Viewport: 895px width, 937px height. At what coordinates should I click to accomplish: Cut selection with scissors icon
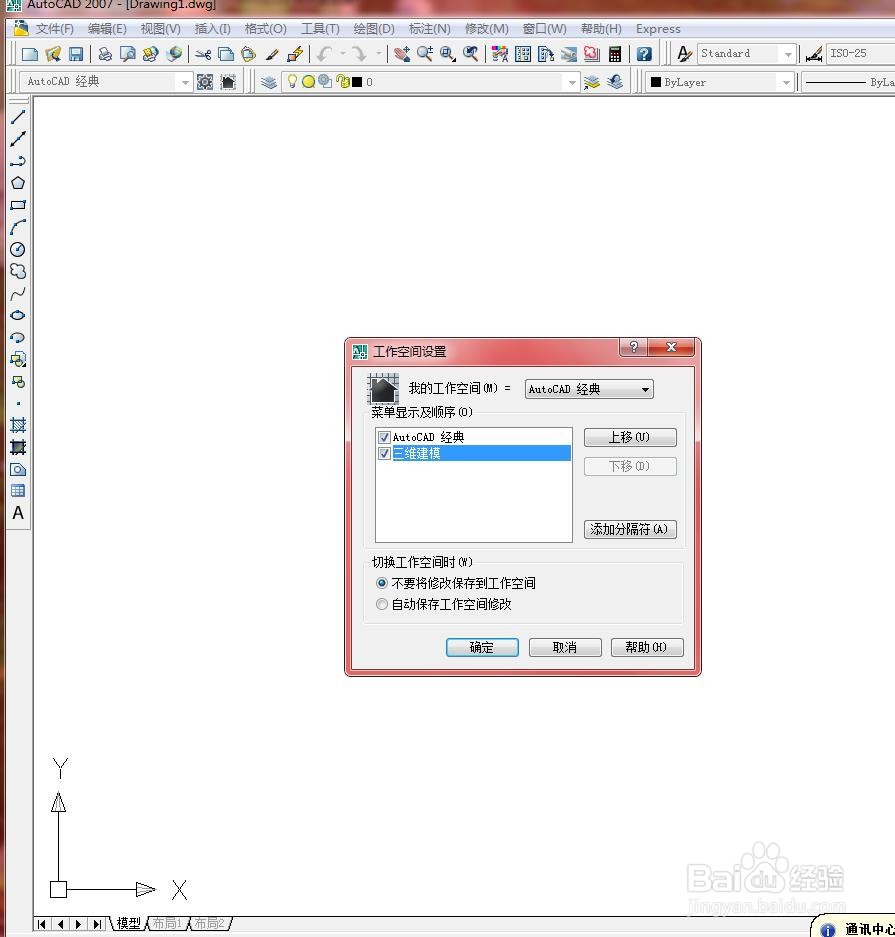point(203,54)
